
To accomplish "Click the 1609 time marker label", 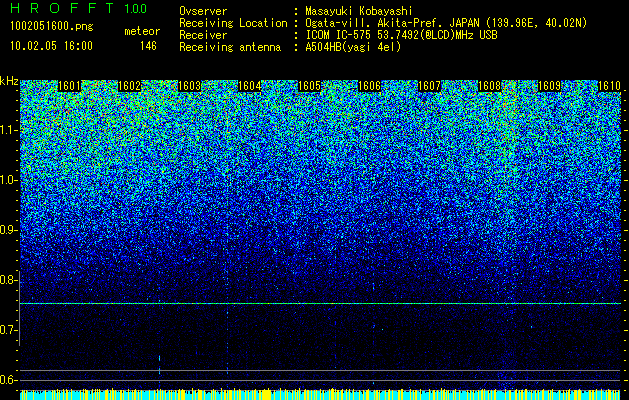I will point(550,86).
